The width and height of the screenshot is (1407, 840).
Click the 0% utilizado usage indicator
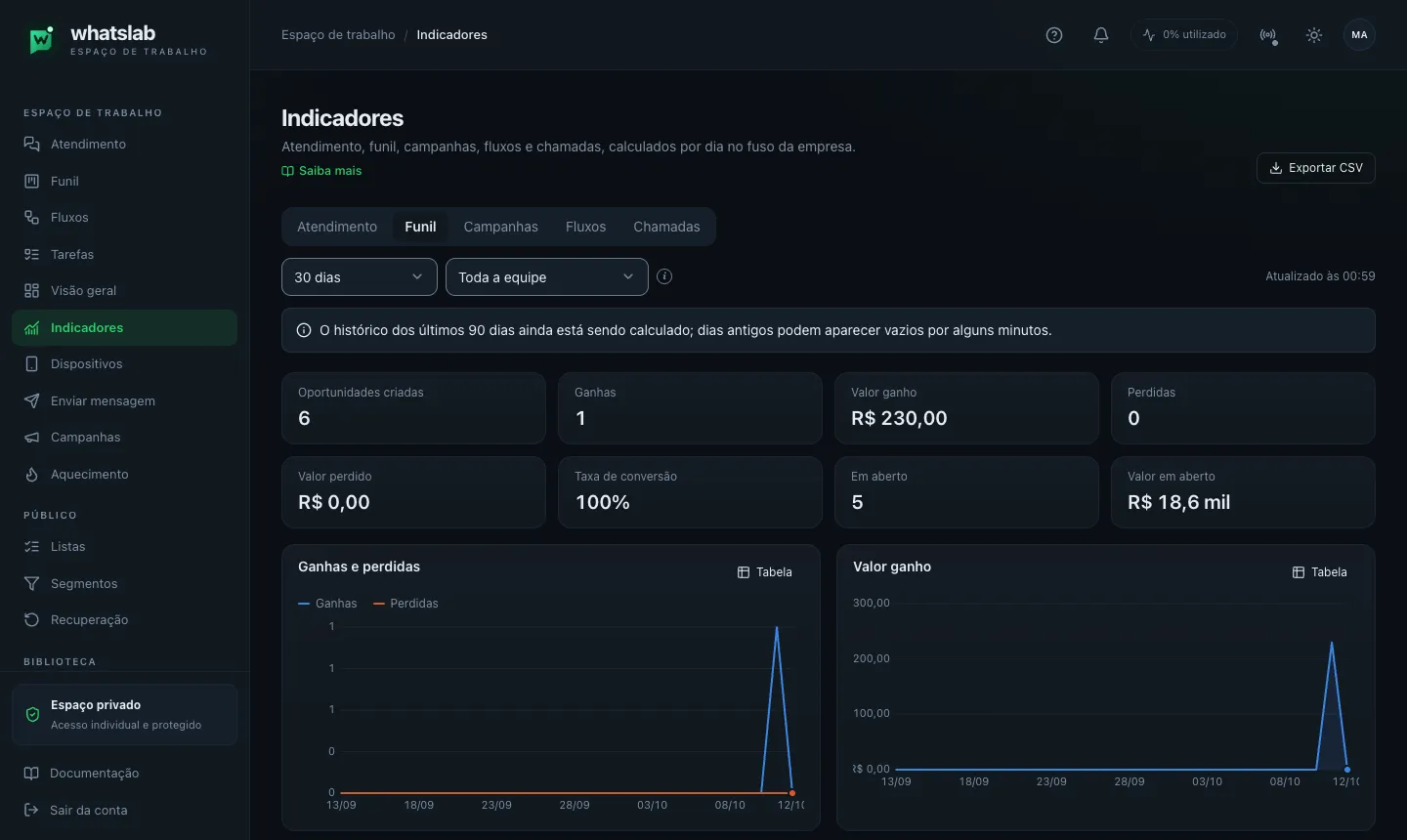pyautogui.click(x=1184, y=35)
